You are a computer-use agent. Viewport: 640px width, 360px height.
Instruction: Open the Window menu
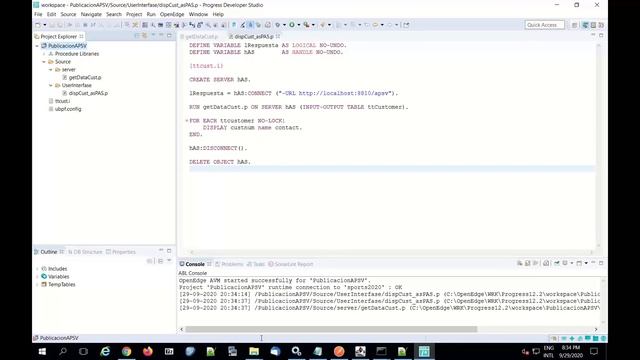(x=198, y=14)
